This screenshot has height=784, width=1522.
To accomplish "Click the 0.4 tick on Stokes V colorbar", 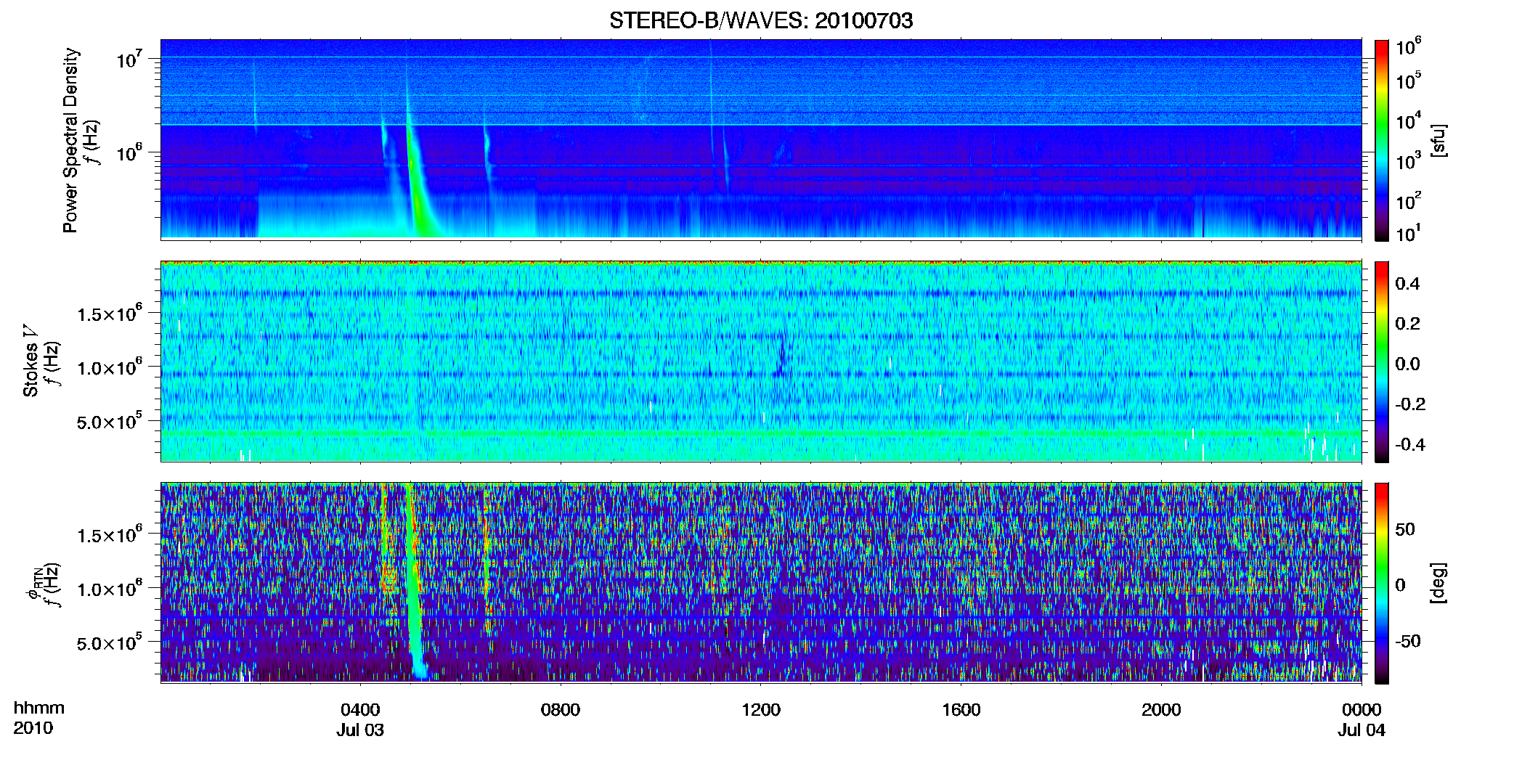I will [x=1407, y=283].
